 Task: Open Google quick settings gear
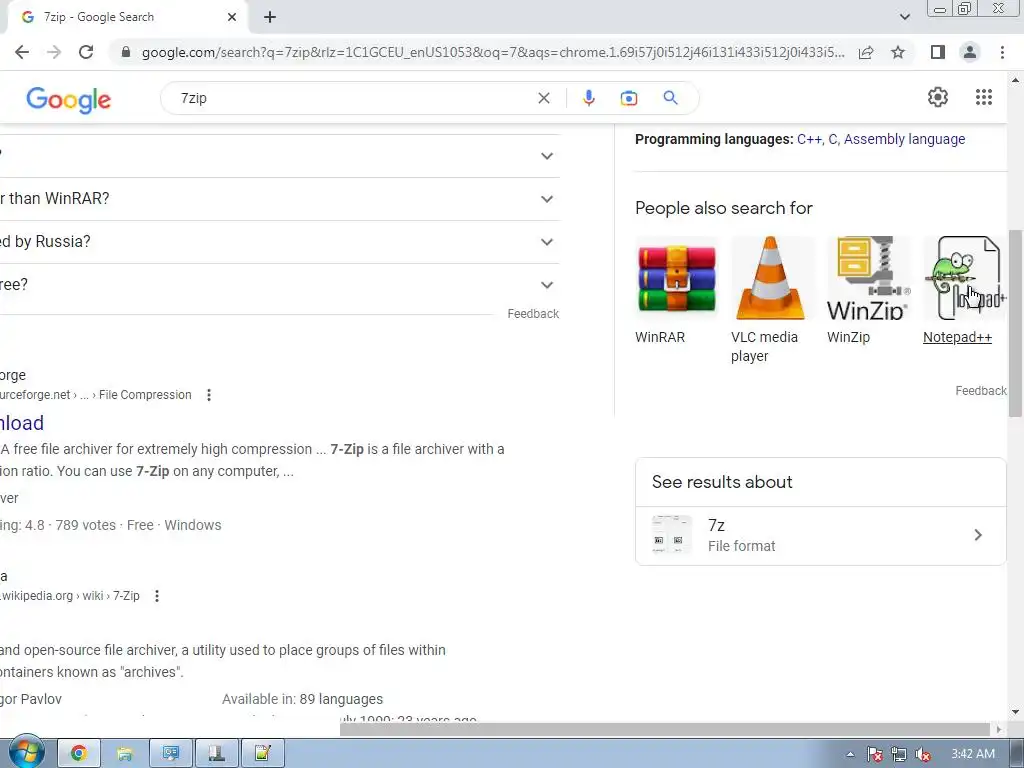pyautogui.click(x=938, y=97)
